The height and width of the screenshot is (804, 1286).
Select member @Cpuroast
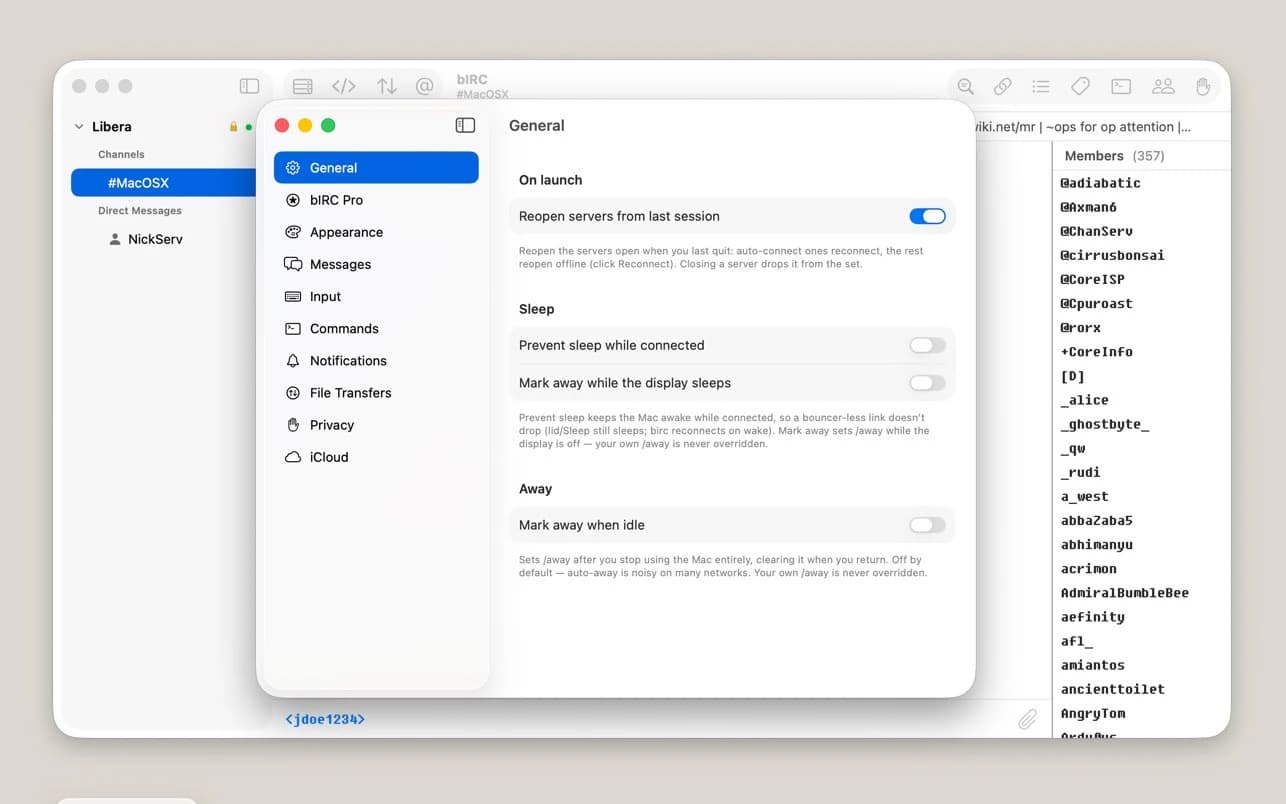(1096, 303)
